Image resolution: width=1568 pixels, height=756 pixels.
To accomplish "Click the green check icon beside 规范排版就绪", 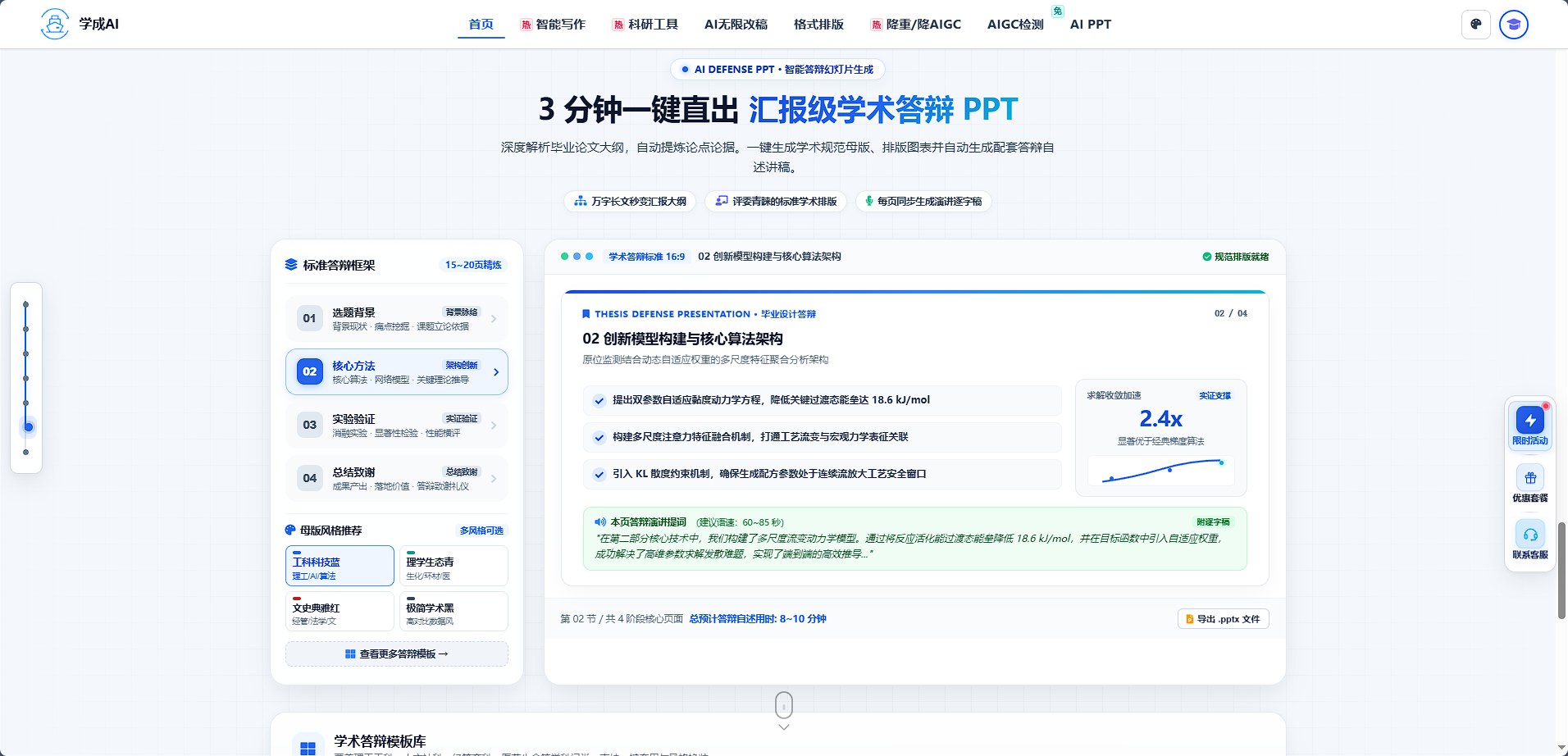I will (1207, 257).
